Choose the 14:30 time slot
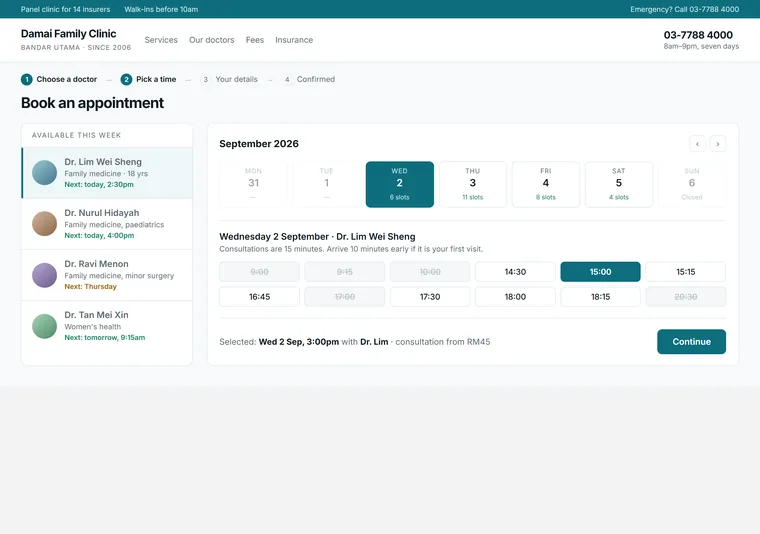The width and height of the screenshot is (760, 534). click(515, 272)
